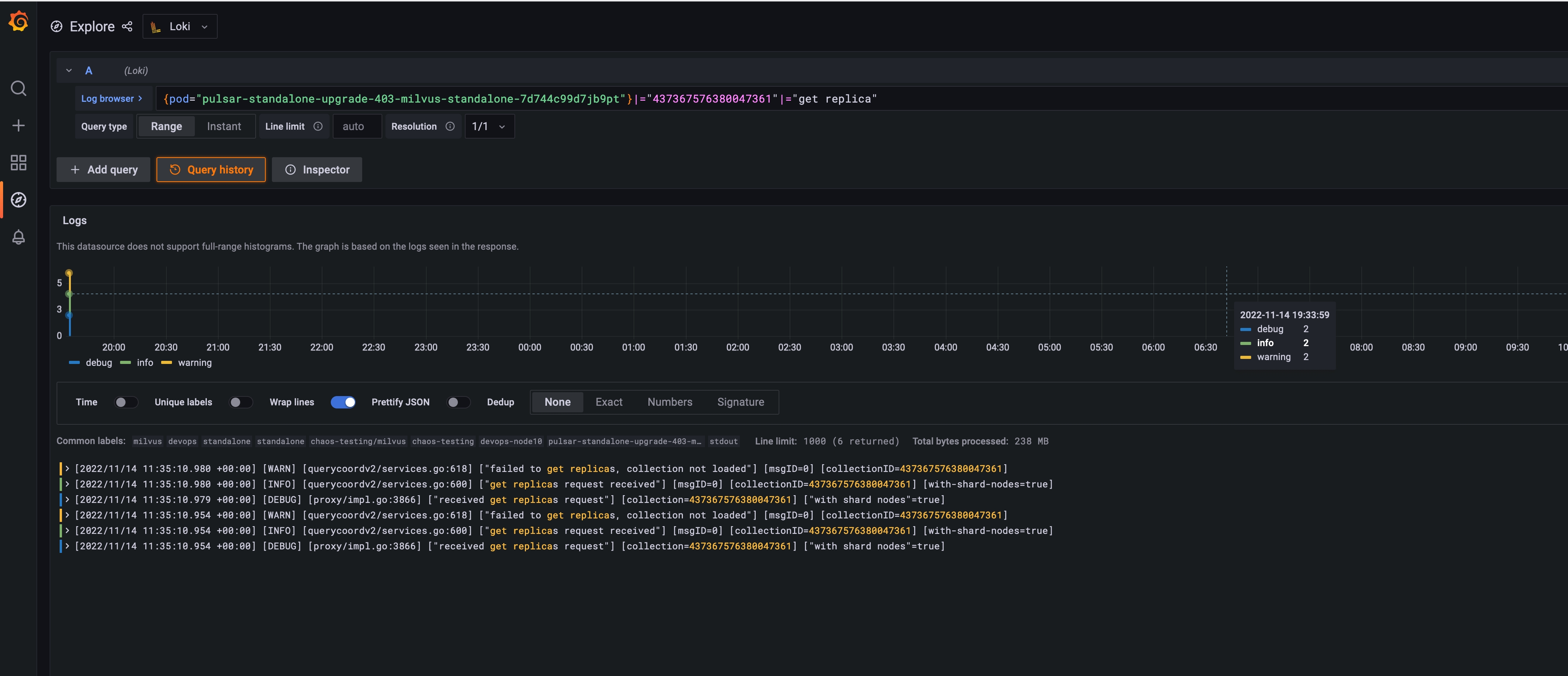The width and height of the screenshot is (1568, 676).
Task: Click the auto Line limit input field
Action: coord(357,126)
